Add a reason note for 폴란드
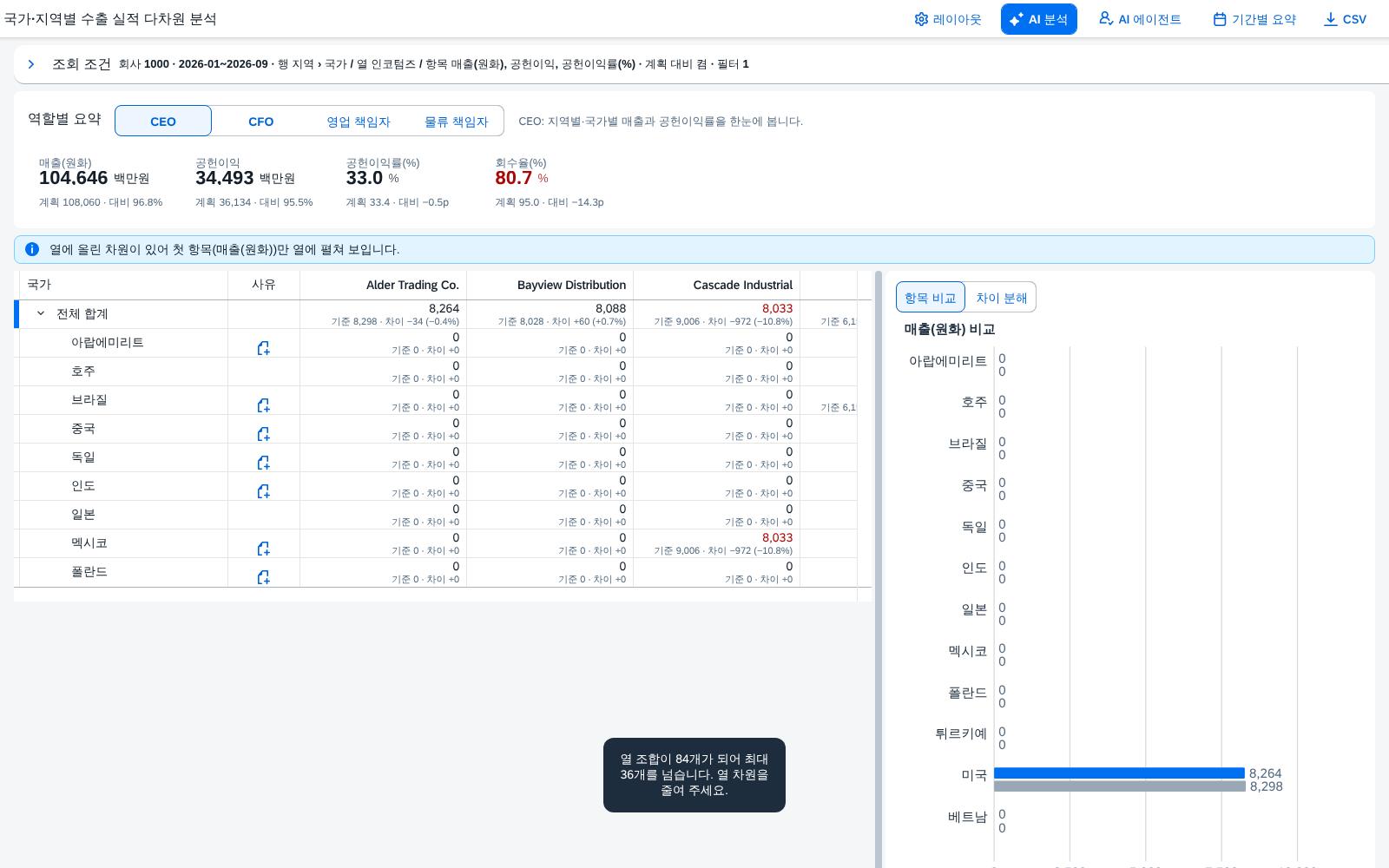The image size is (1389, 868). click(263, 577)
